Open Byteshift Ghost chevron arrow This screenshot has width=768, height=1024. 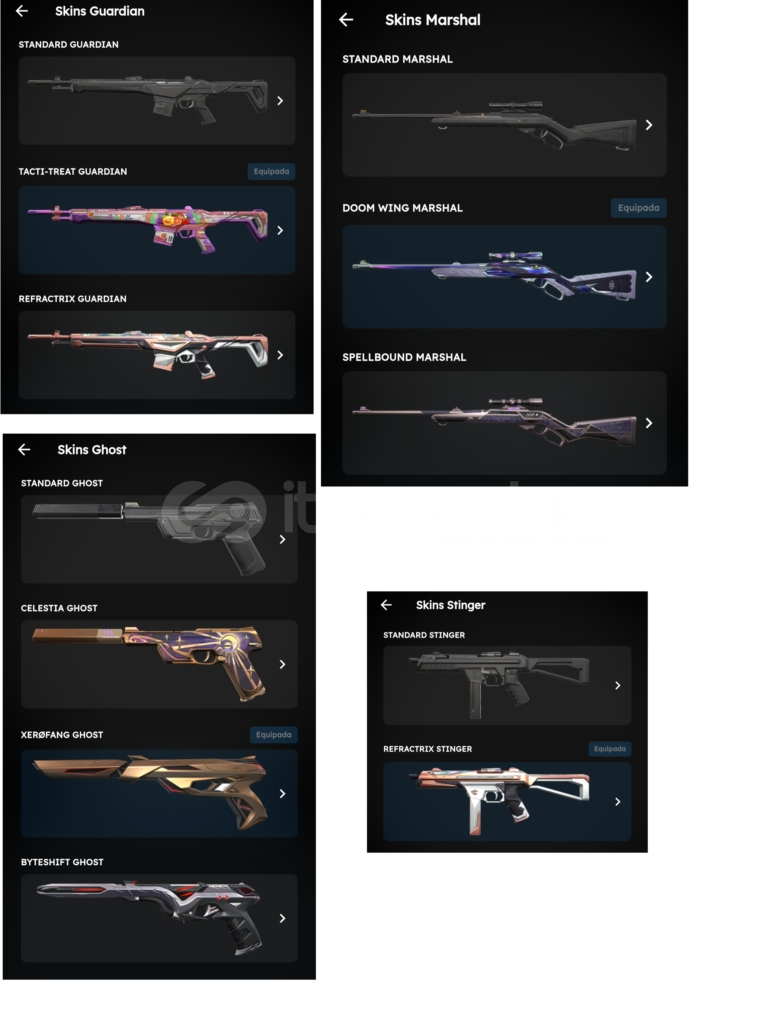[282, 918]
